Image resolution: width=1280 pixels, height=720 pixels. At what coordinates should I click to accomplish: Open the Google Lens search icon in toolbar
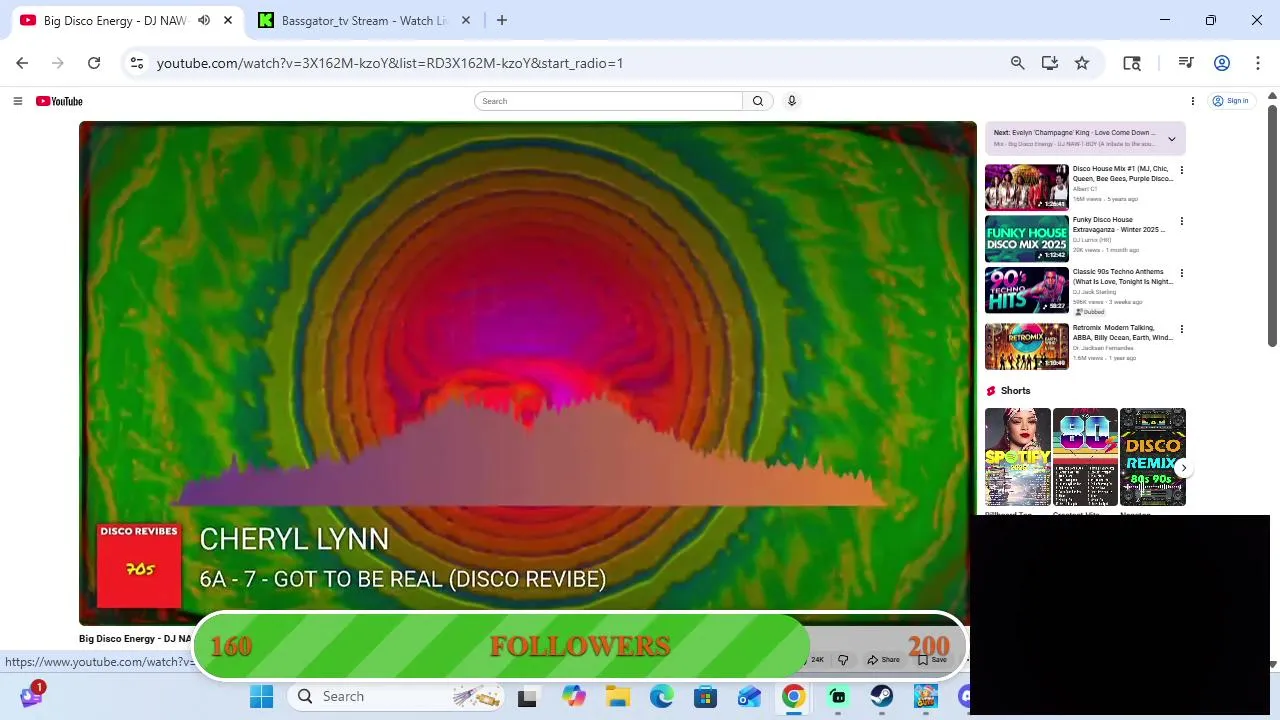(x=1132, y=63)
